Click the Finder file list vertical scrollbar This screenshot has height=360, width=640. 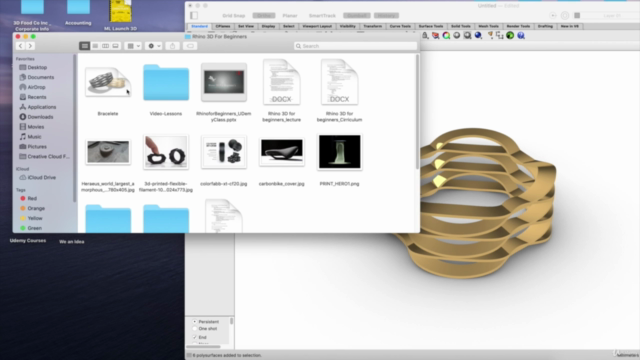(417, 111)
